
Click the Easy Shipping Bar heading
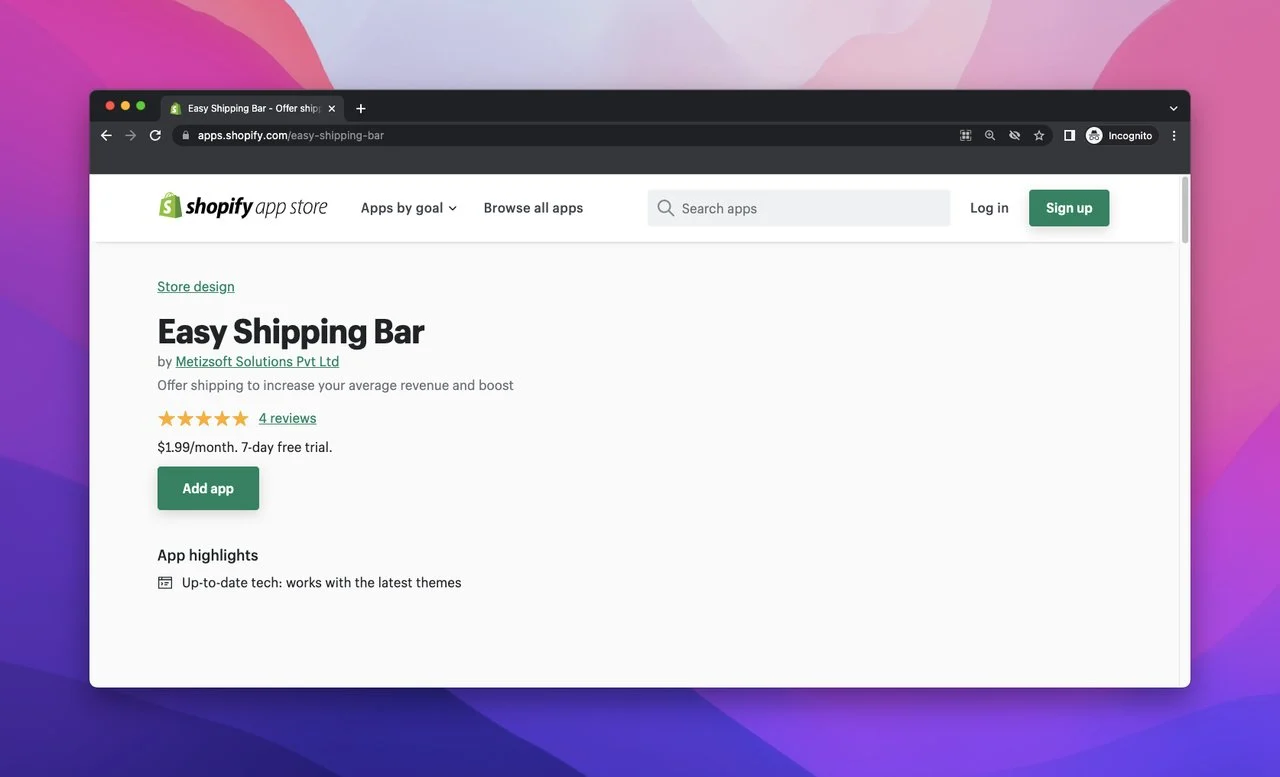pyautogui.click(x=291, y=331)
